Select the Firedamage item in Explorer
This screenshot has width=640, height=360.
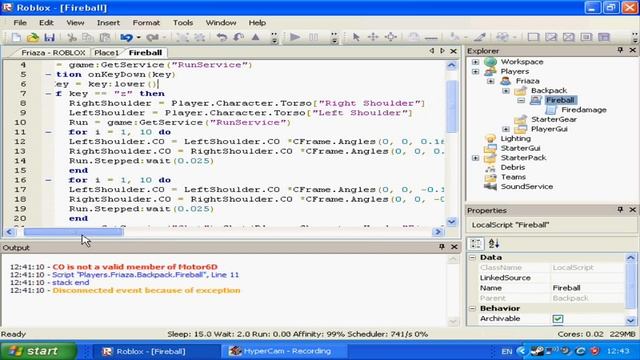tap(584, 110)
